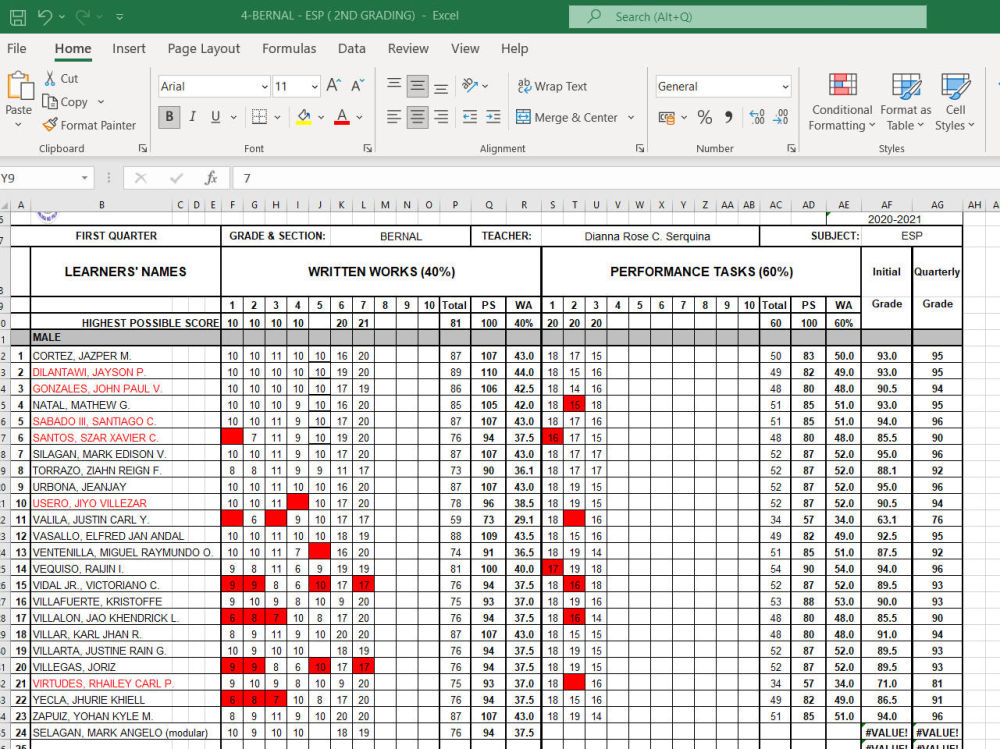Apply the red Font Color swatch
1000x749 pixels.
342,117
